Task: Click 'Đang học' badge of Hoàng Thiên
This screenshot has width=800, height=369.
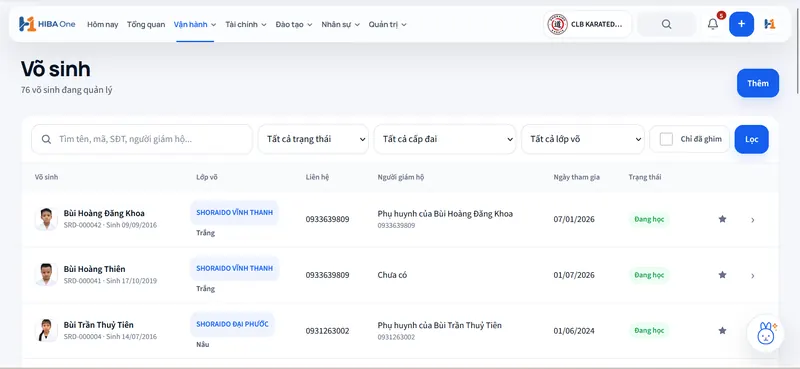Action: tap(649, 275)
